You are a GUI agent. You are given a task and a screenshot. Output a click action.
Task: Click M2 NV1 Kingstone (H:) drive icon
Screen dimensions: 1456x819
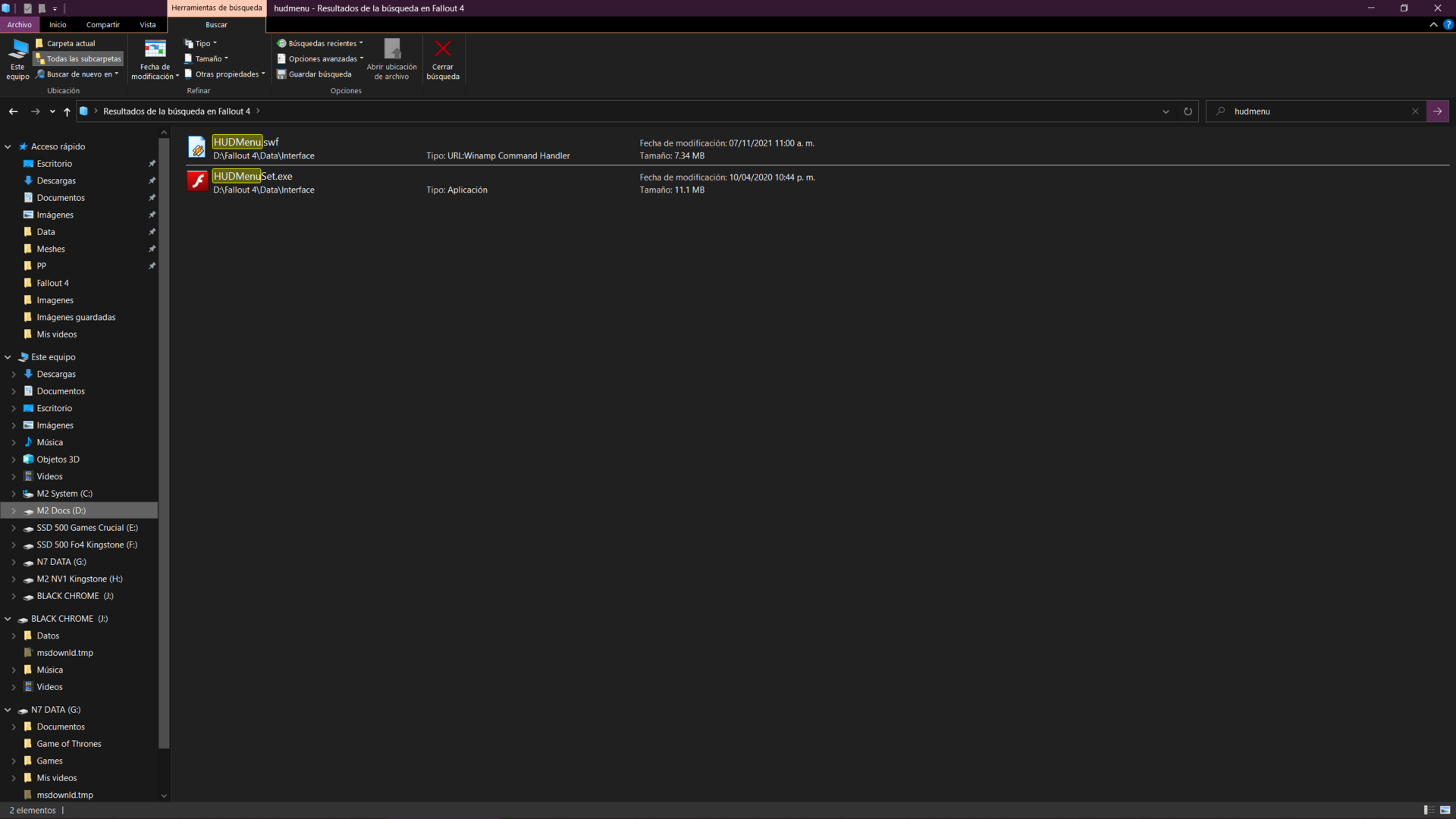[x=28, y=579]
